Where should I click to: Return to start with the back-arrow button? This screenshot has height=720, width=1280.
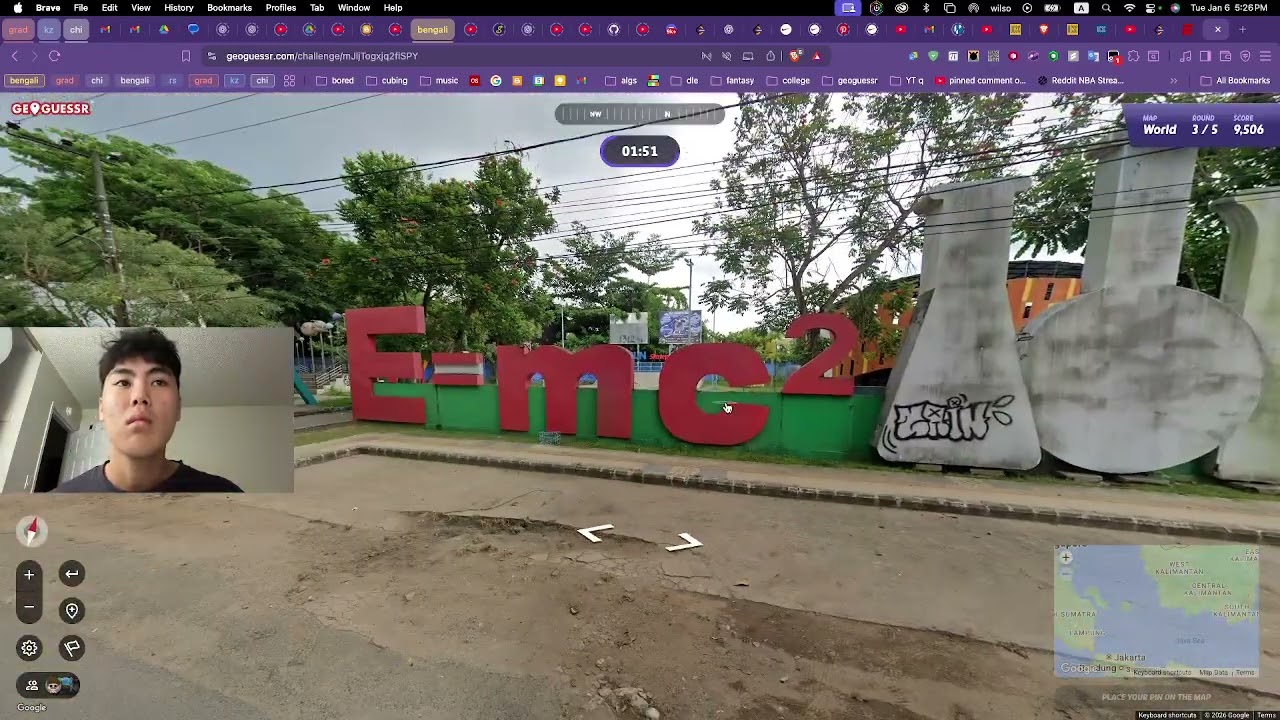point(72,574)
